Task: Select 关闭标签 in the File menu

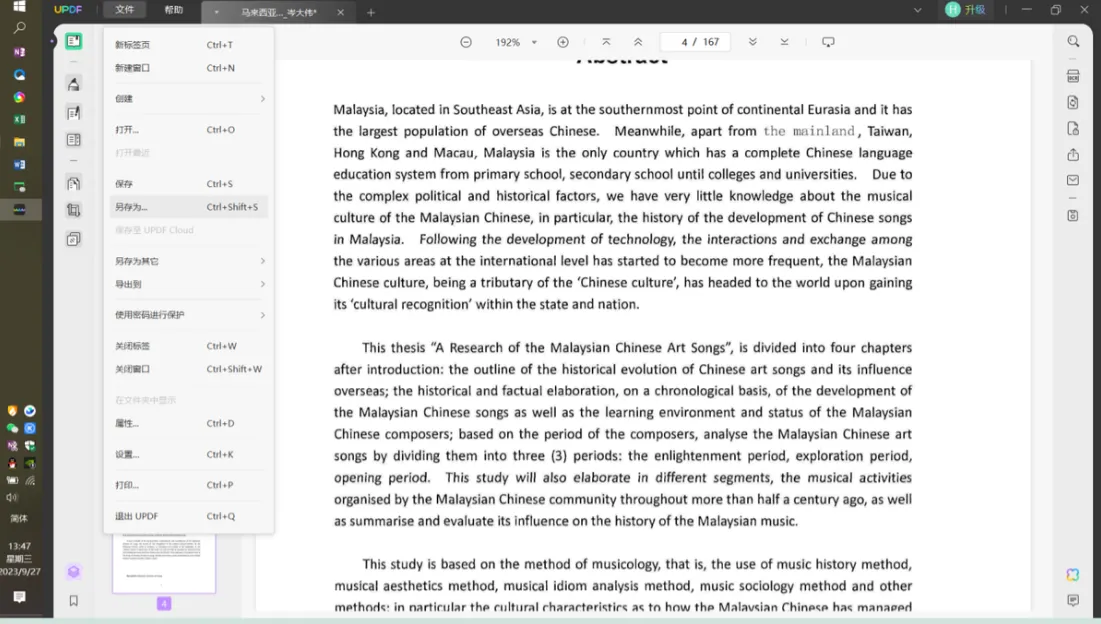Action: [190, 346]
